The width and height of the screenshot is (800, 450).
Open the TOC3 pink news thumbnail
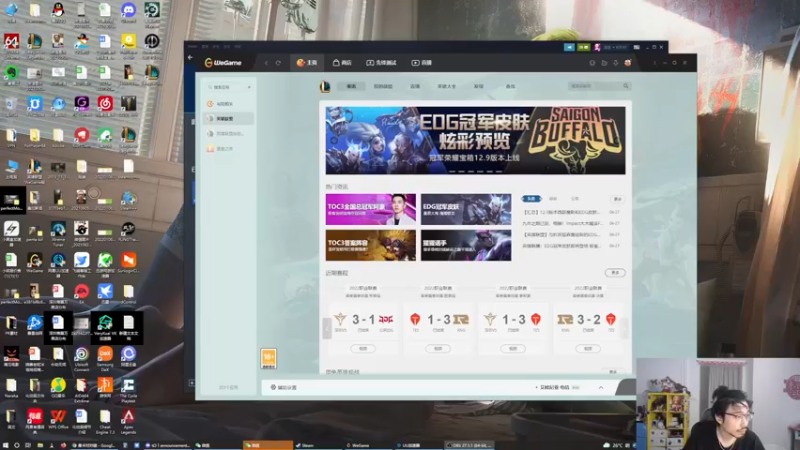click(370, 209)
